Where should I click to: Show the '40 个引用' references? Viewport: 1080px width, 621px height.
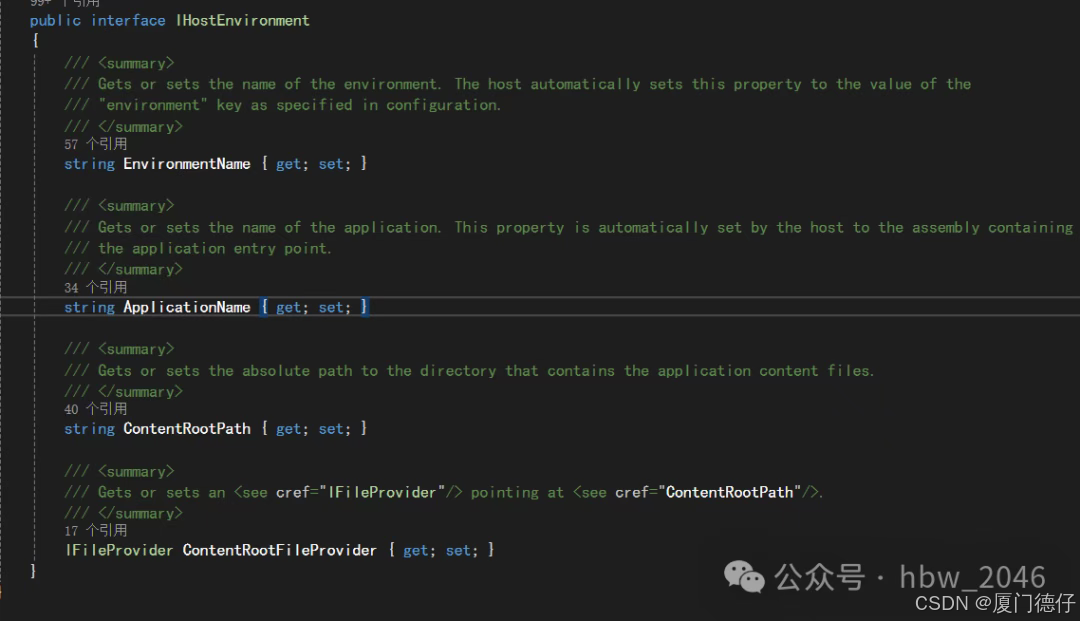(x=96, y=409)
